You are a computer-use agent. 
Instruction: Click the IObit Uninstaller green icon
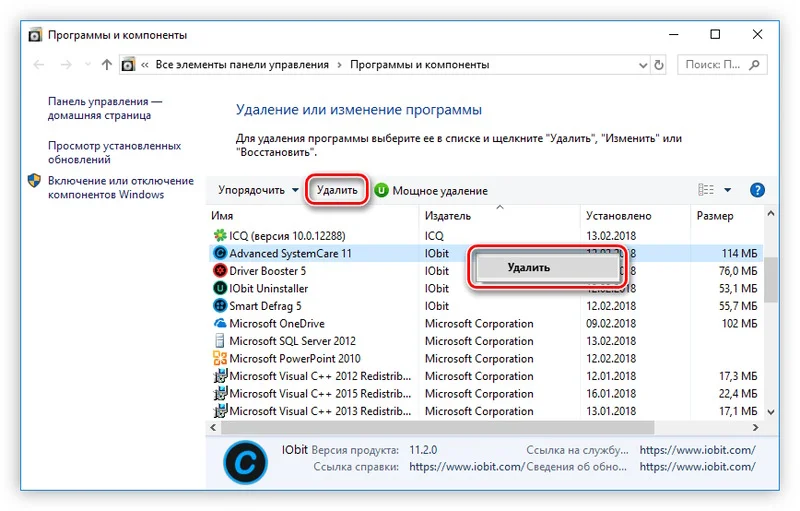[219, 288]
